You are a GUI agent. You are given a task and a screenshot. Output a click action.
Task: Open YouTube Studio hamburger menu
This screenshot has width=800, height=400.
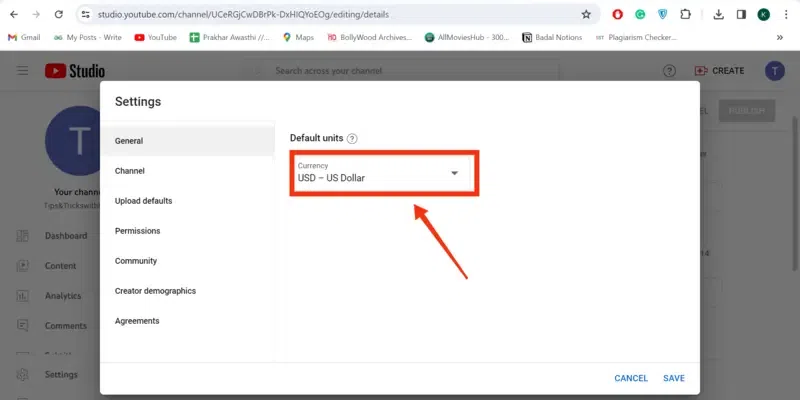[22, 70]
